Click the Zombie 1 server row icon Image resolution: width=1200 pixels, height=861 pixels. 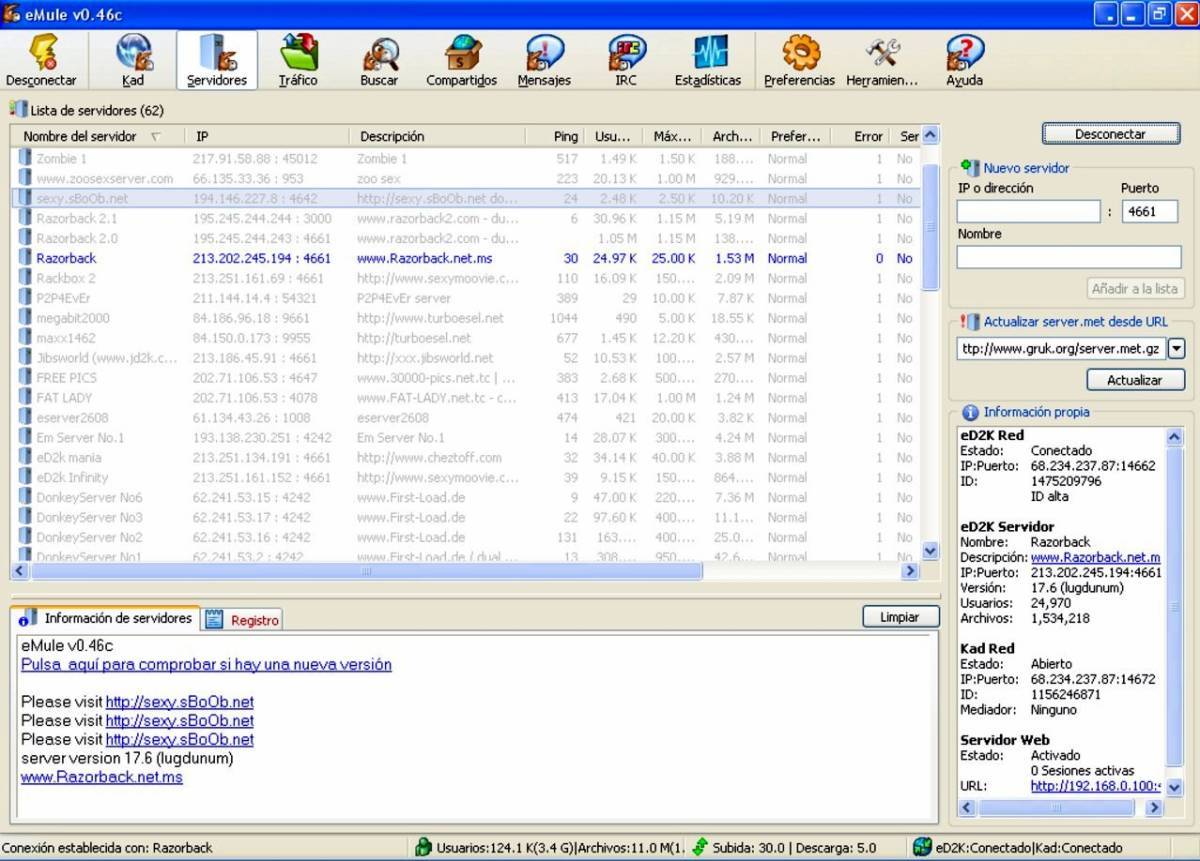[x=25, y=158]
